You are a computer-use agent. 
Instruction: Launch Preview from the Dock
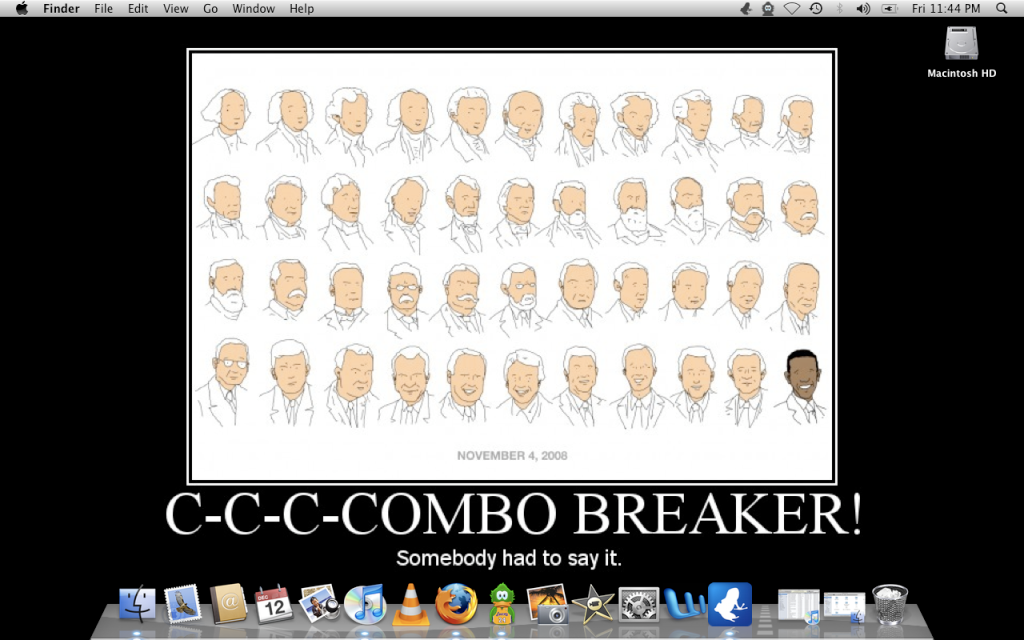[319, 604]
